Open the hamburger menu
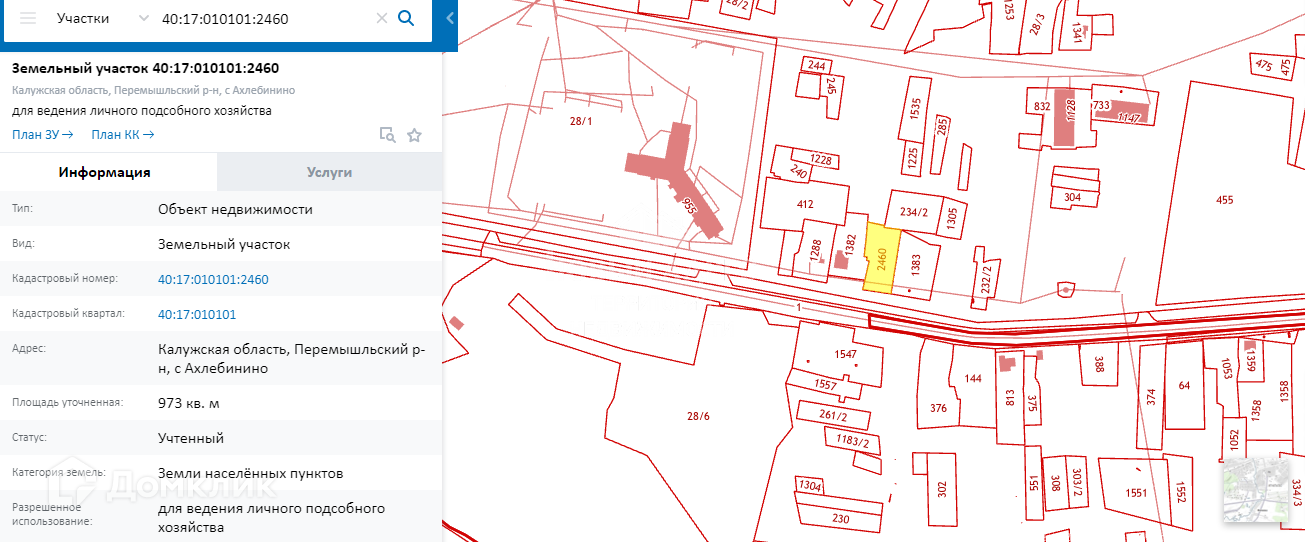 [28, 18]
